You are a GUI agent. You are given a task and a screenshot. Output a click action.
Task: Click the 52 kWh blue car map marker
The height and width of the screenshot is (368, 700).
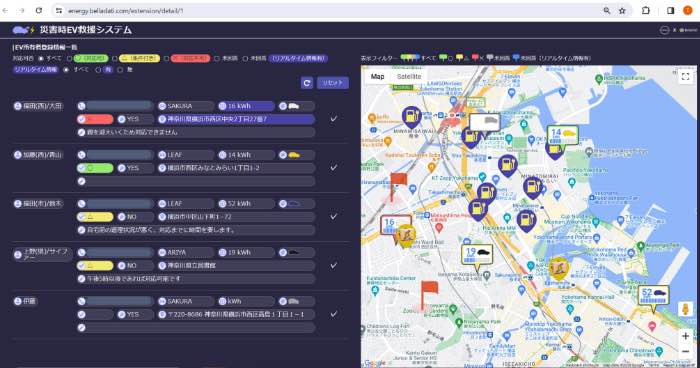click(x=653, y=296)
